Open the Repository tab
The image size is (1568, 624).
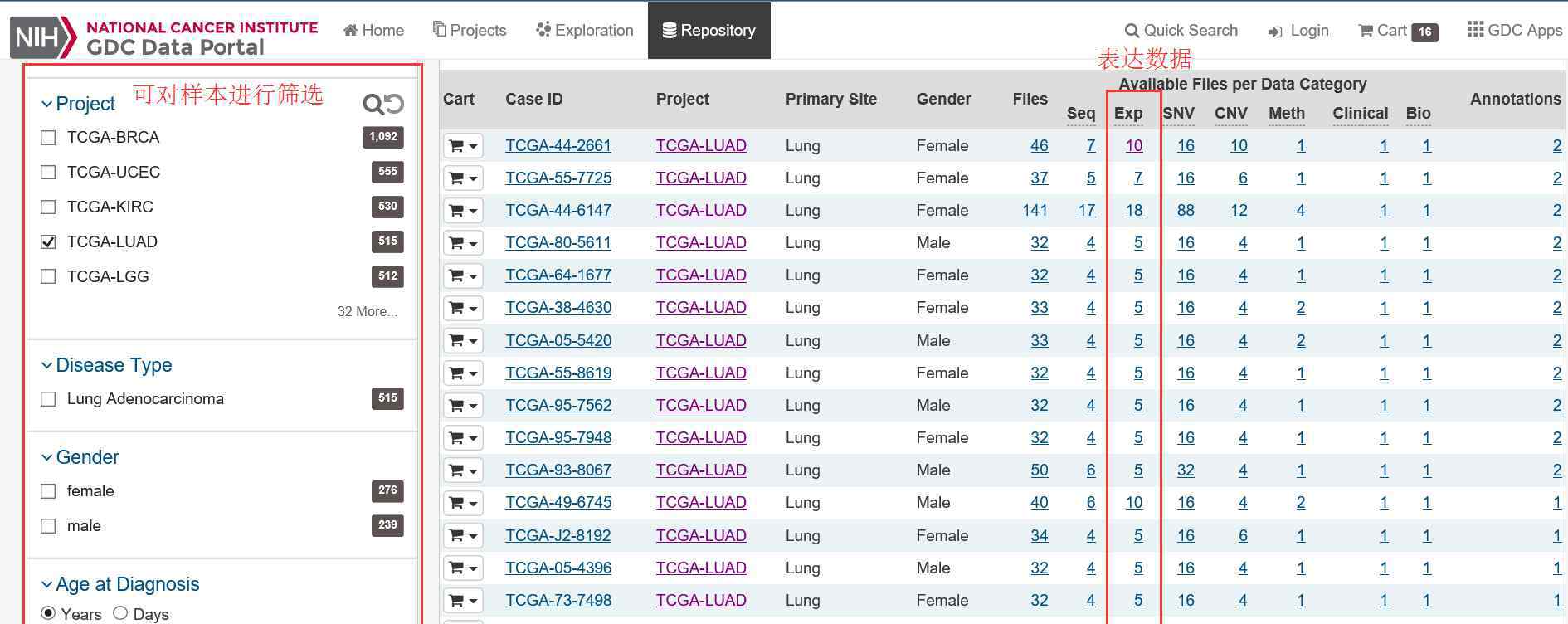pyautogui.click(x=709, y=31)
